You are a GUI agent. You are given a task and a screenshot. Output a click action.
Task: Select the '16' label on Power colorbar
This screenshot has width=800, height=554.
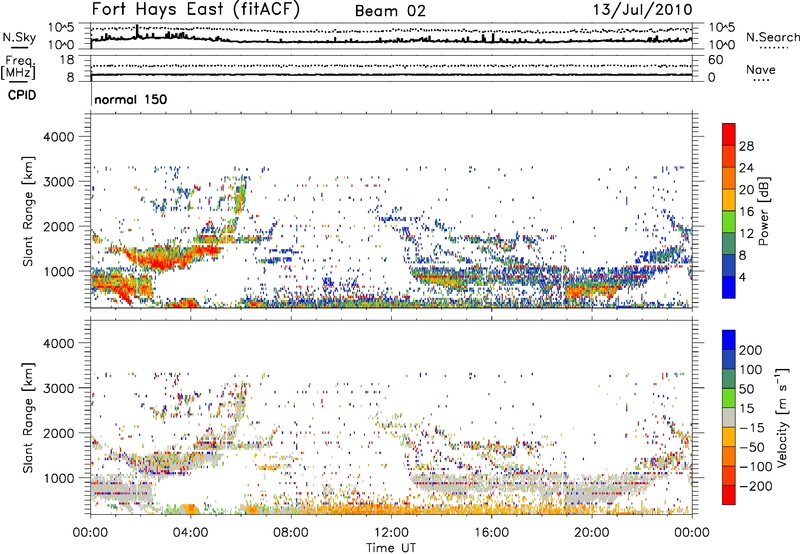(x=746, y=212)
